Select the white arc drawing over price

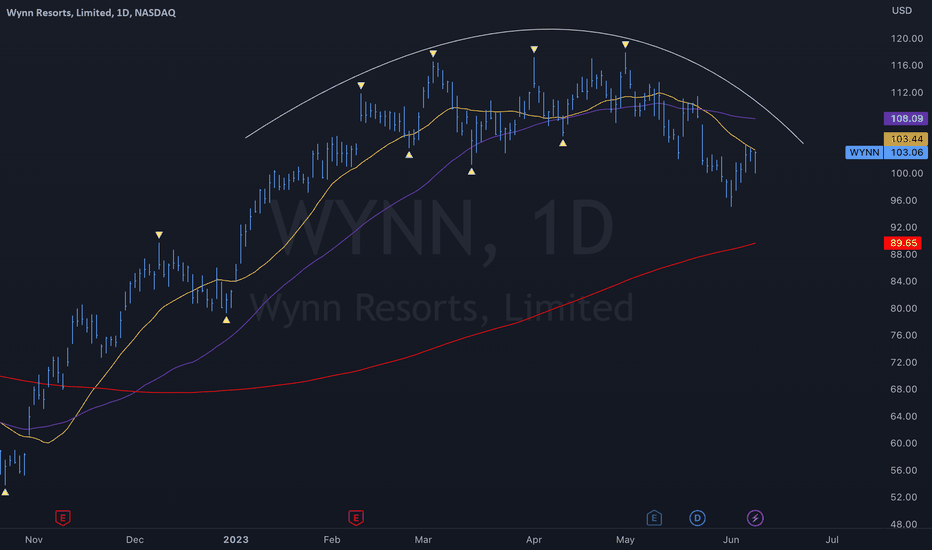[x=550, y=29]
